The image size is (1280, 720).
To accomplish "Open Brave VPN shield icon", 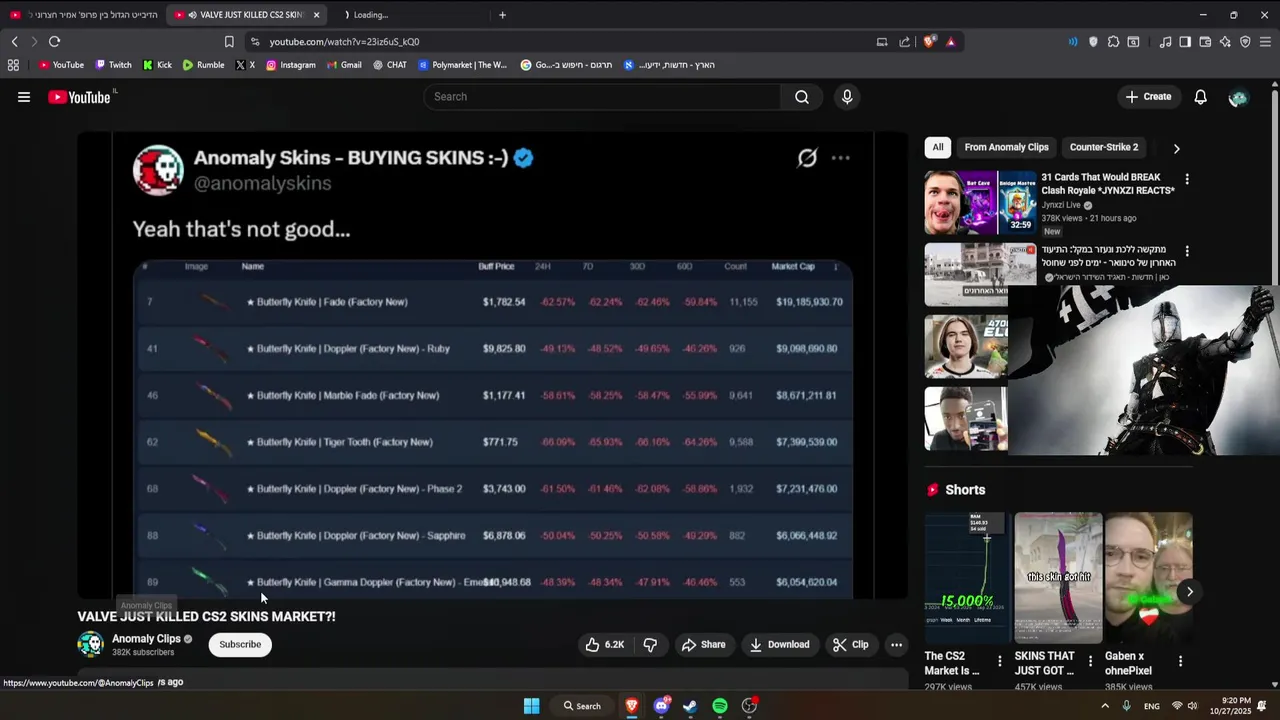I will tap(1245, 42).
